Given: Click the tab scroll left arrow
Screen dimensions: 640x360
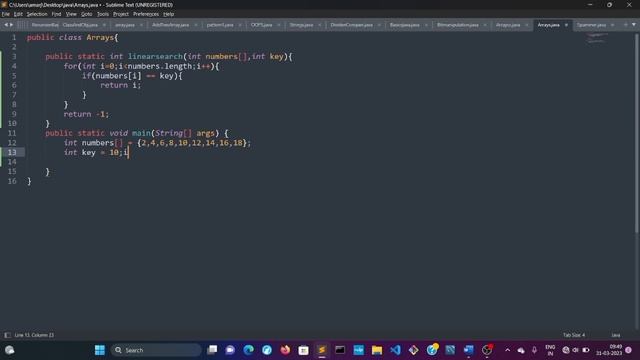Looking at the screenshot, I should click(6, 25).
